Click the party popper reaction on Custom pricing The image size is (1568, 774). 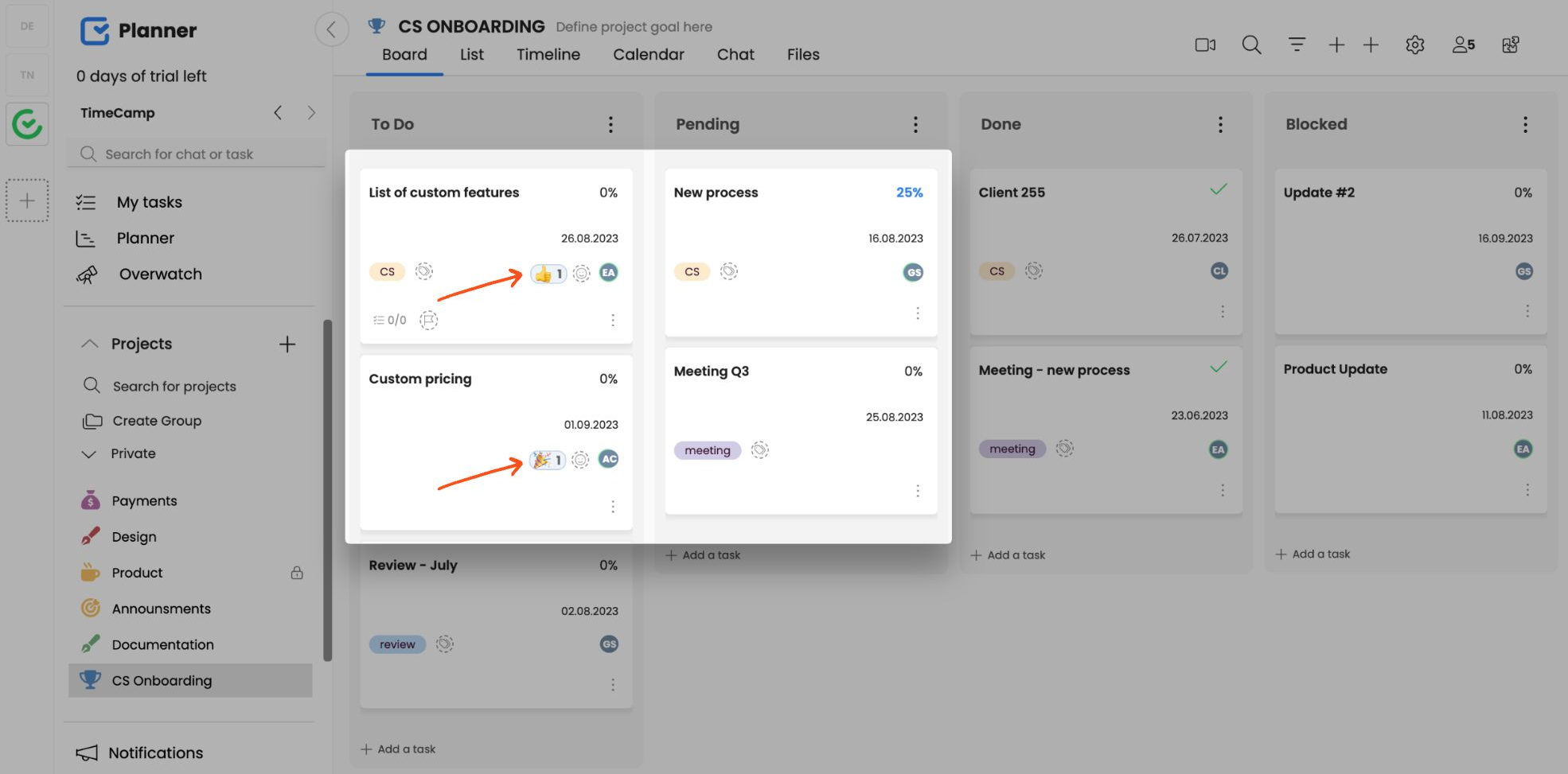pos(548,460)
